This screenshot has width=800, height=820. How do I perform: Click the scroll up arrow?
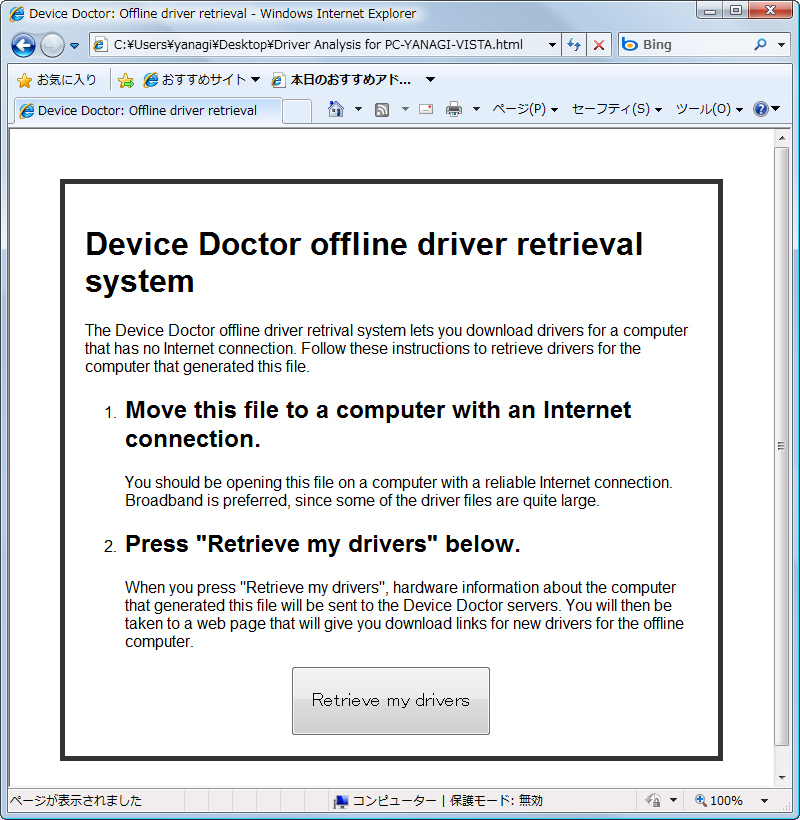pos(782,138)
